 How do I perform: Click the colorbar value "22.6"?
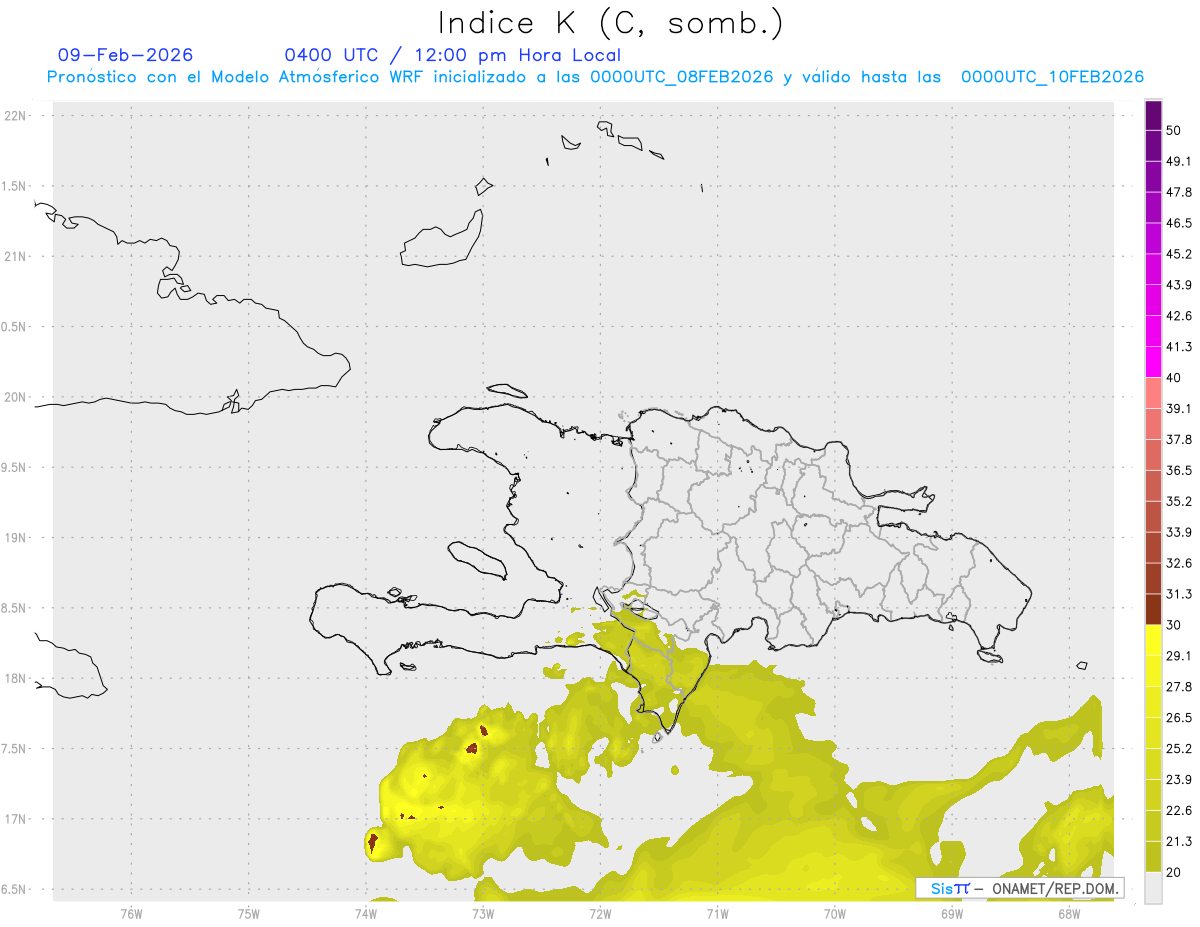point(1178,811)
